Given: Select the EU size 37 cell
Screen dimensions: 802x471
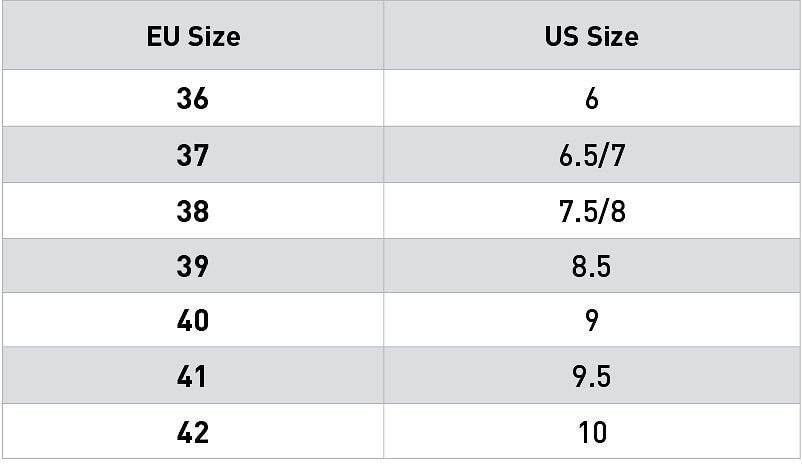Looking at the screenshot, I should (193, 155).
